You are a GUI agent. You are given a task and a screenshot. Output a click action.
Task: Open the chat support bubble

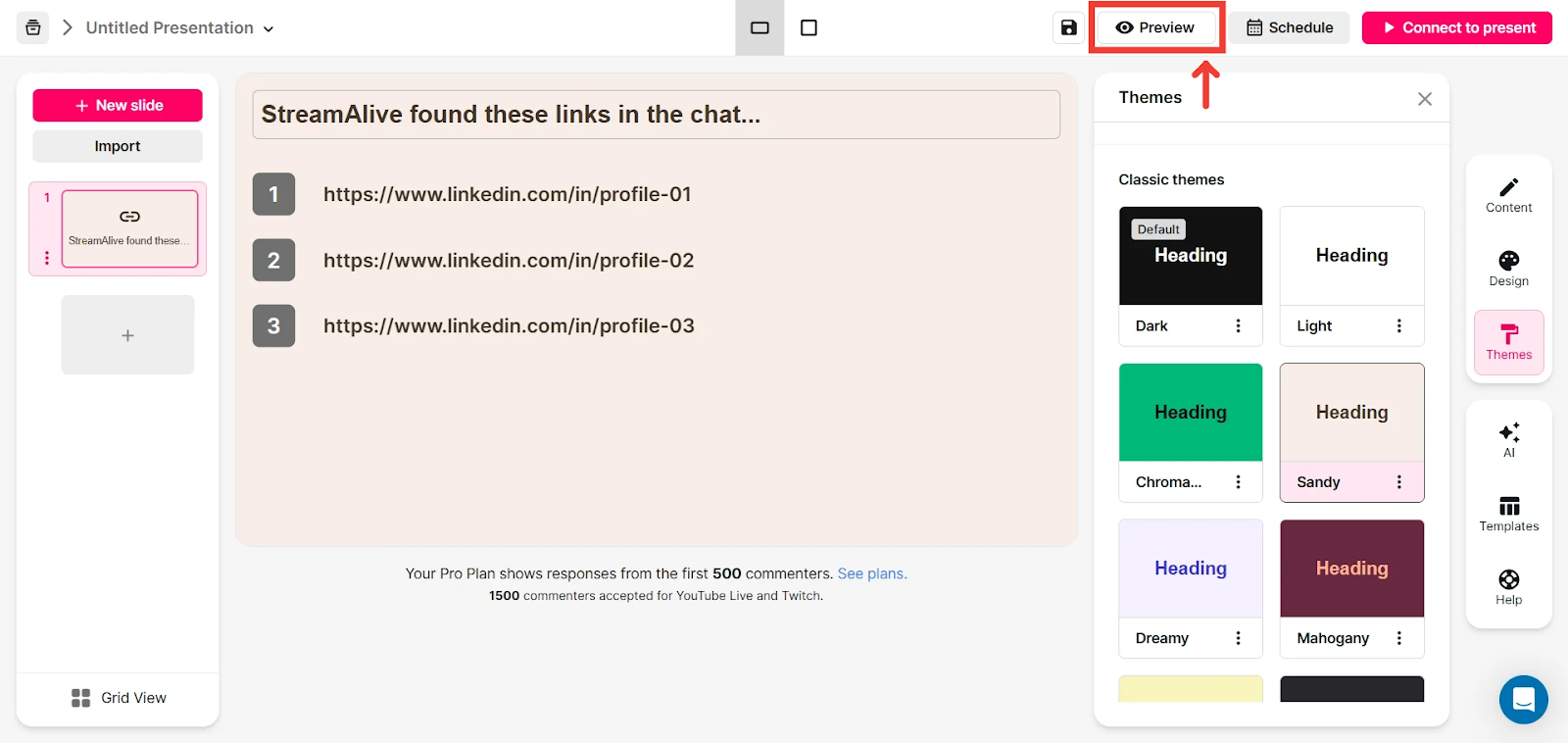(x=1524, y=700)
